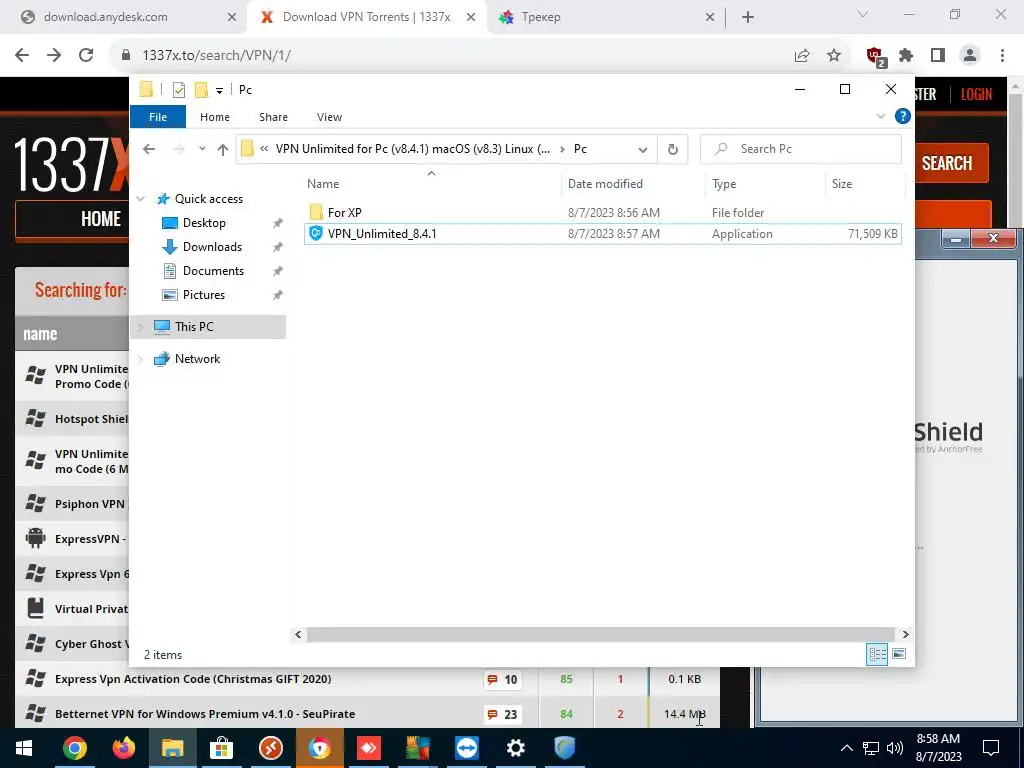
Task: Open the Home ribbon tab
Action: pos(215,117)
